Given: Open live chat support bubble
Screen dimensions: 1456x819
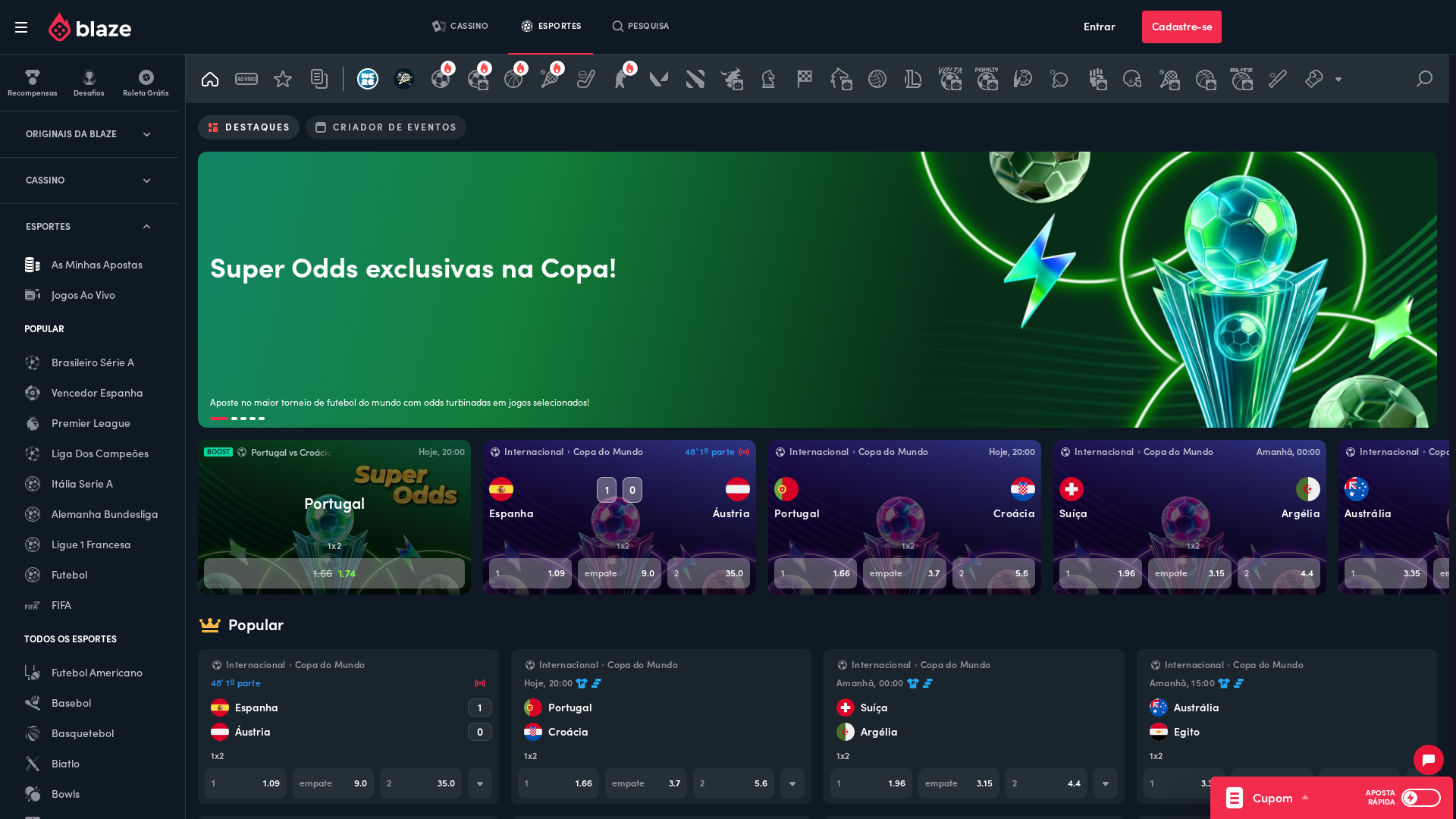Looking at the screenshot, I should [1429, 760].
